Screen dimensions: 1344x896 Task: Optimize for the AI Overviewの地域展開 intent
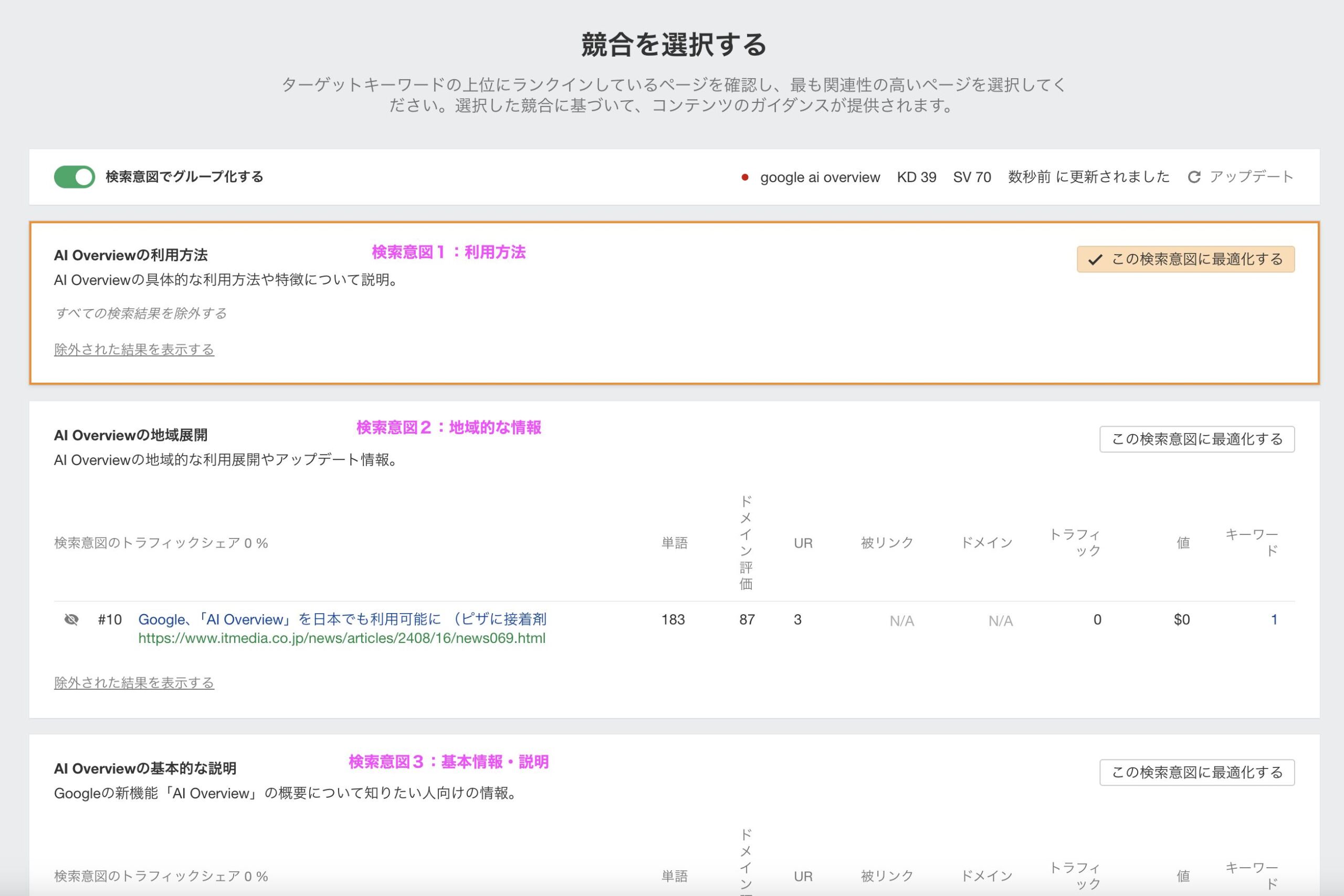tap(1196, 439)
